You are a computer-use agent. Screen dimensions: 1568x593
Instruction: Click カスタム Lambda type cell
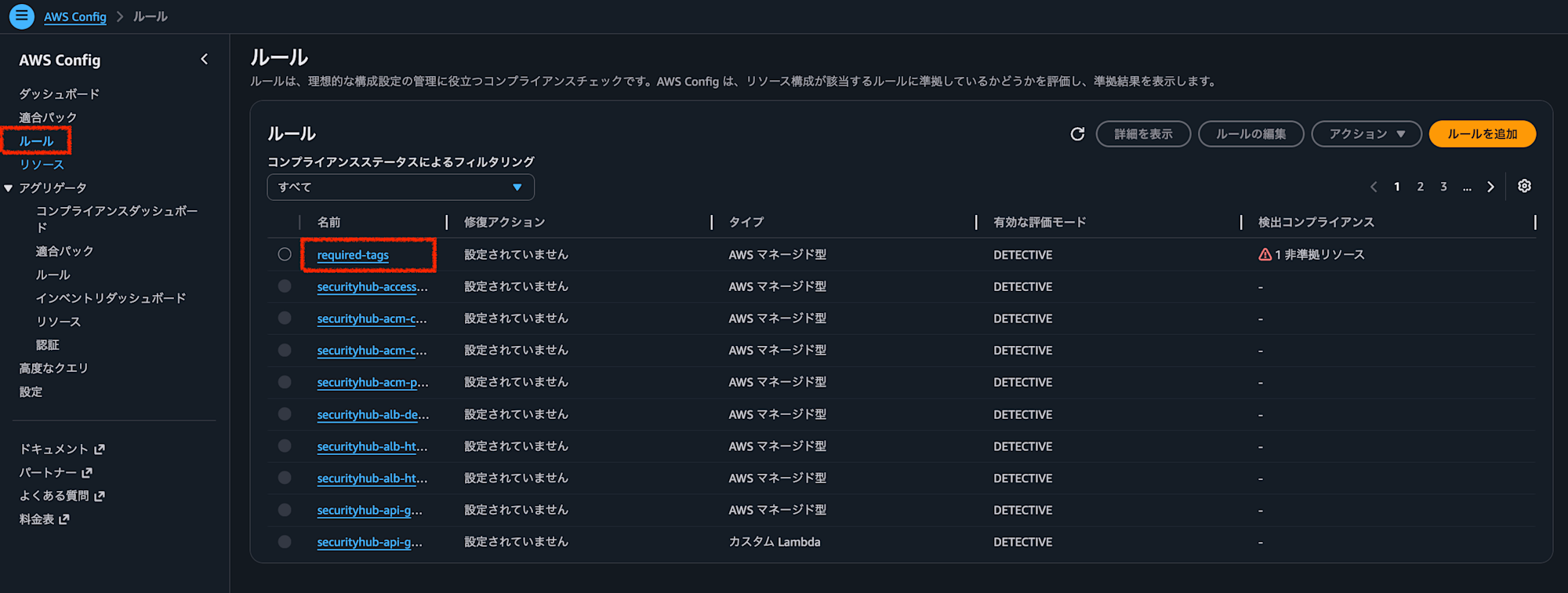(775, 542)
